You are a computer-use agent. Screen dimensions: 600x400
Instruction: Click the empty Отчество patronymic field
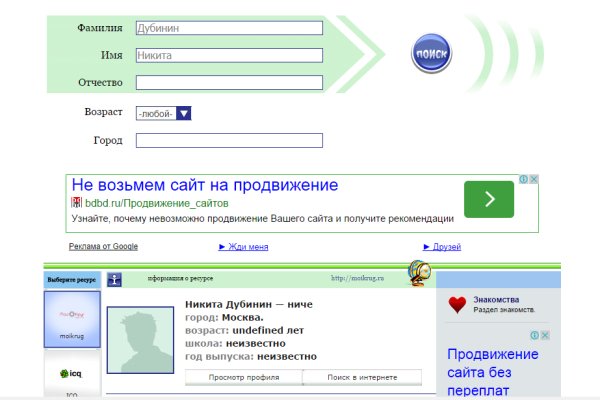(229, 82)
